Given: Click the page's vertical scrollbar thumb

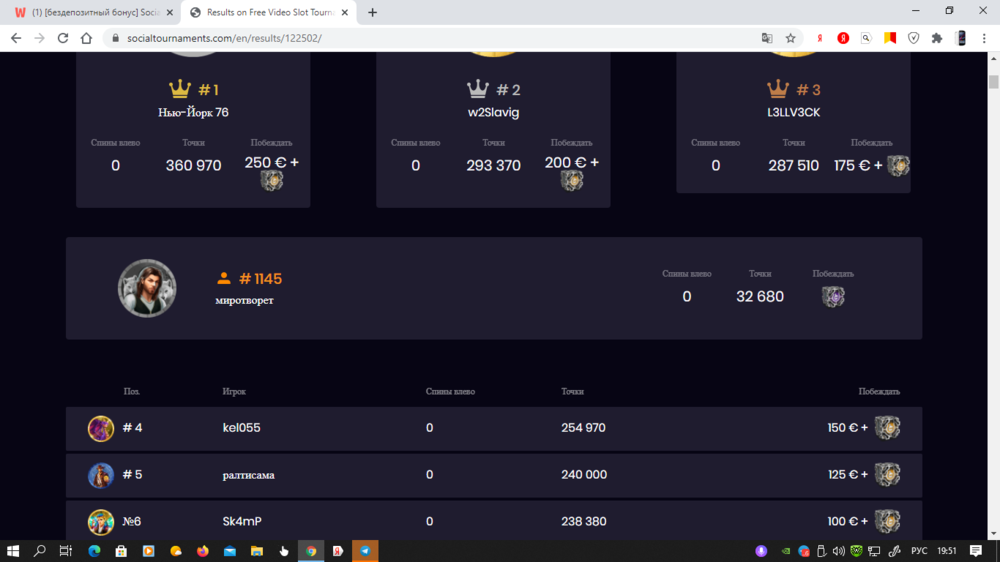Looking at the screenshot, I should click(993, 82).
